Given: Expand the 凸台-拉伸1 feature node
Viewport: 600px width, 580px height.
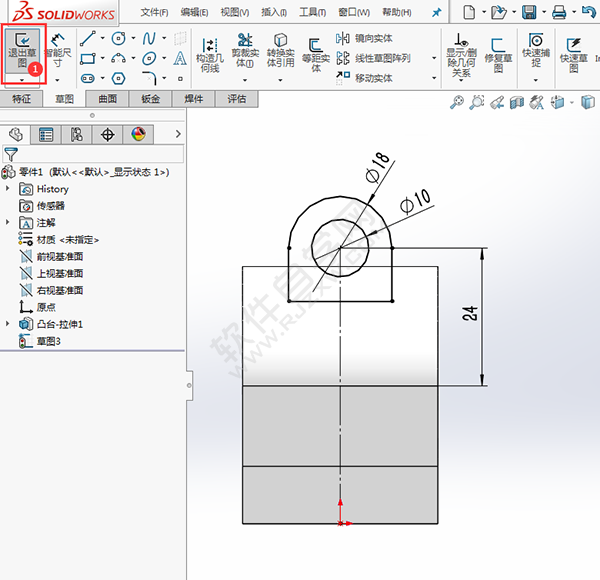Looking at the screenshot, I should tap(7, 324).
